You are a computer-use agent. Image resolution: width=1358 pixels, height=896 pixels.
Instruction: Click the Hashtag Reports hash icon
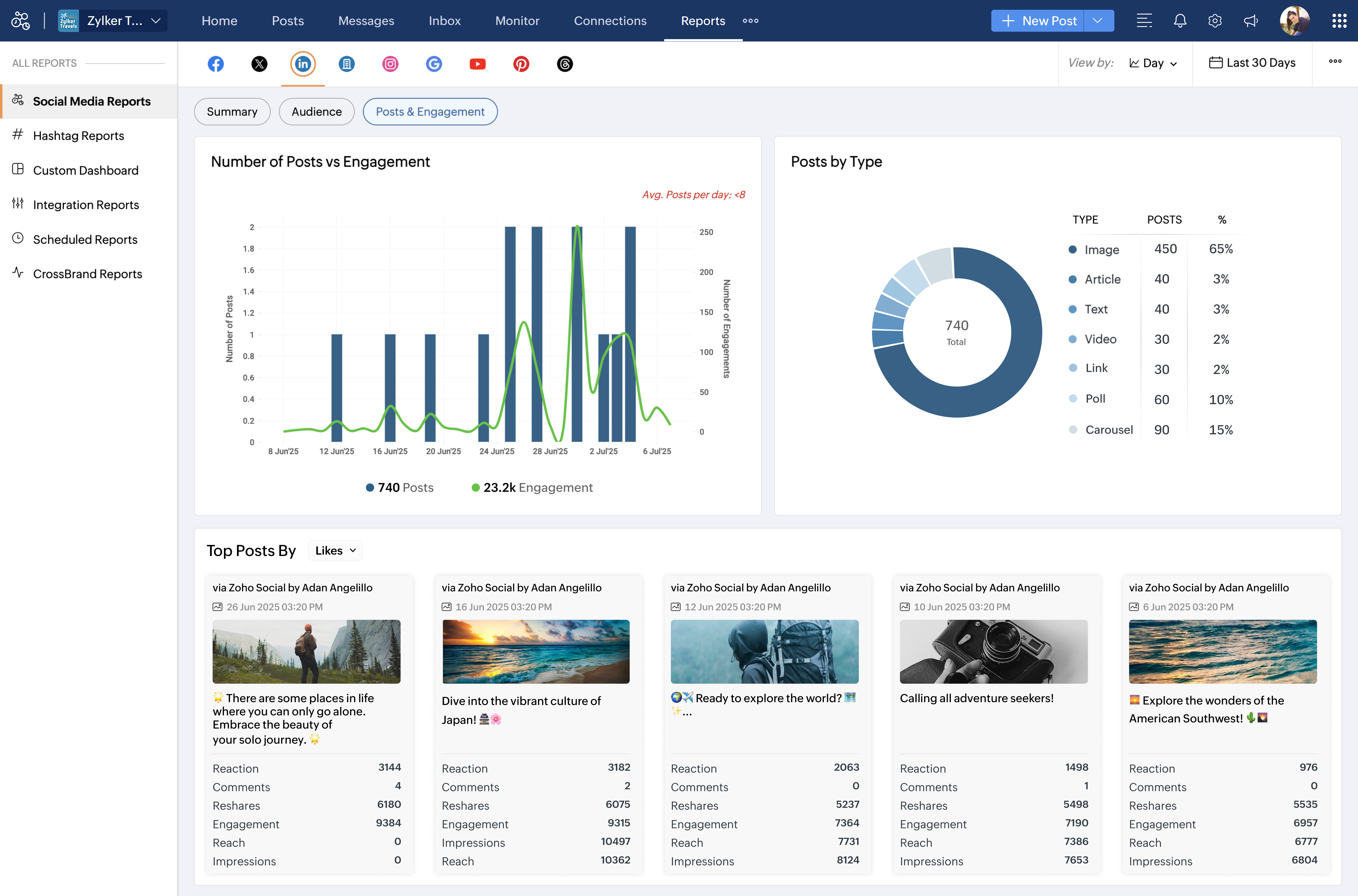[x=18, y=134]
